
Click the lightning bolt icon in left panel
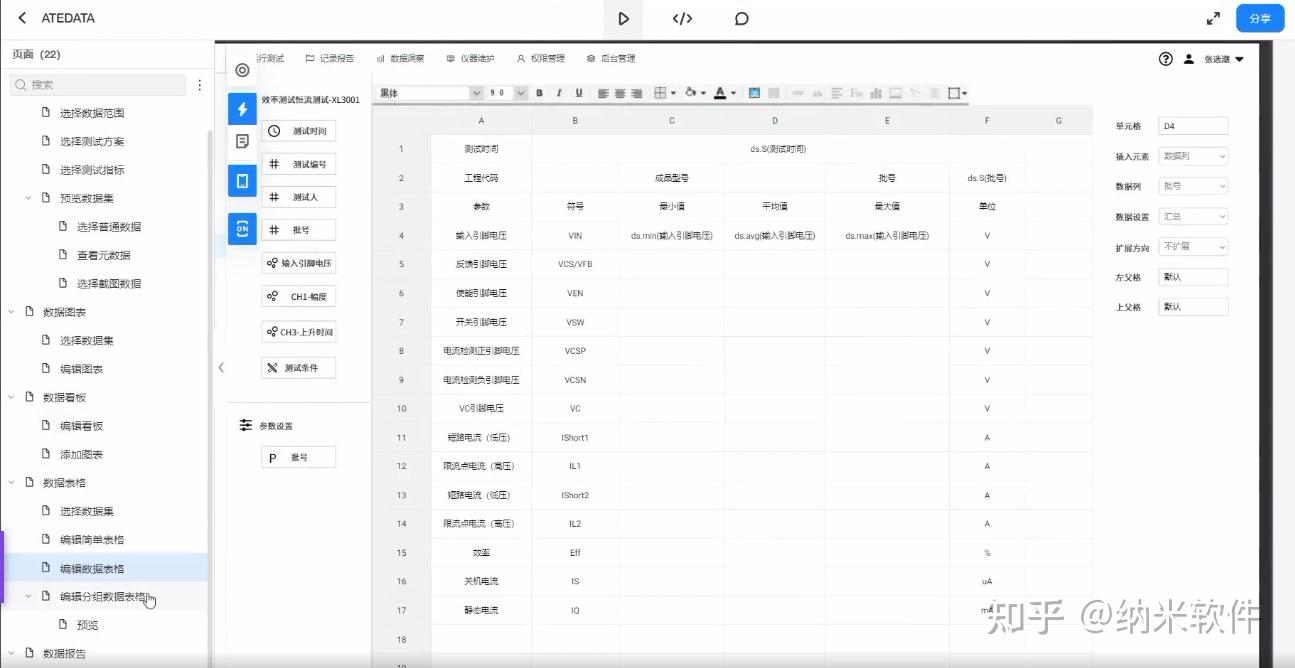[241, 109]
